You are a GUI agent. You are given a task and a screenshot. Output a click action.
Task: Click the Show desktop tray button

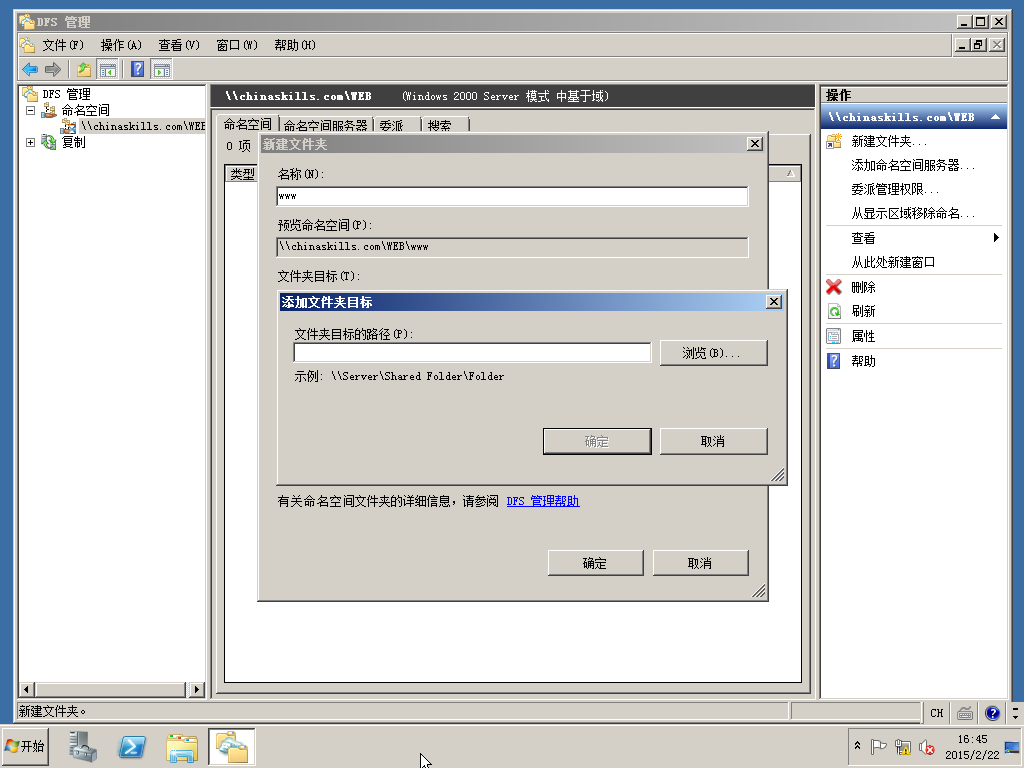1013,746
